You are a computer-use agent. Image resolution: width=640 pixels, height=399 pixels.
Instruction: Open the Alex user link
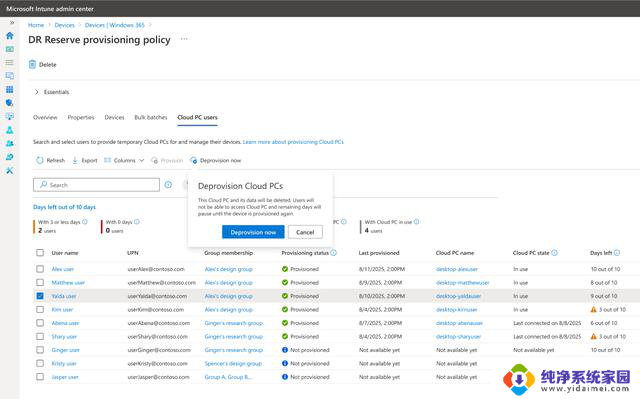click(x=62, y=269)
